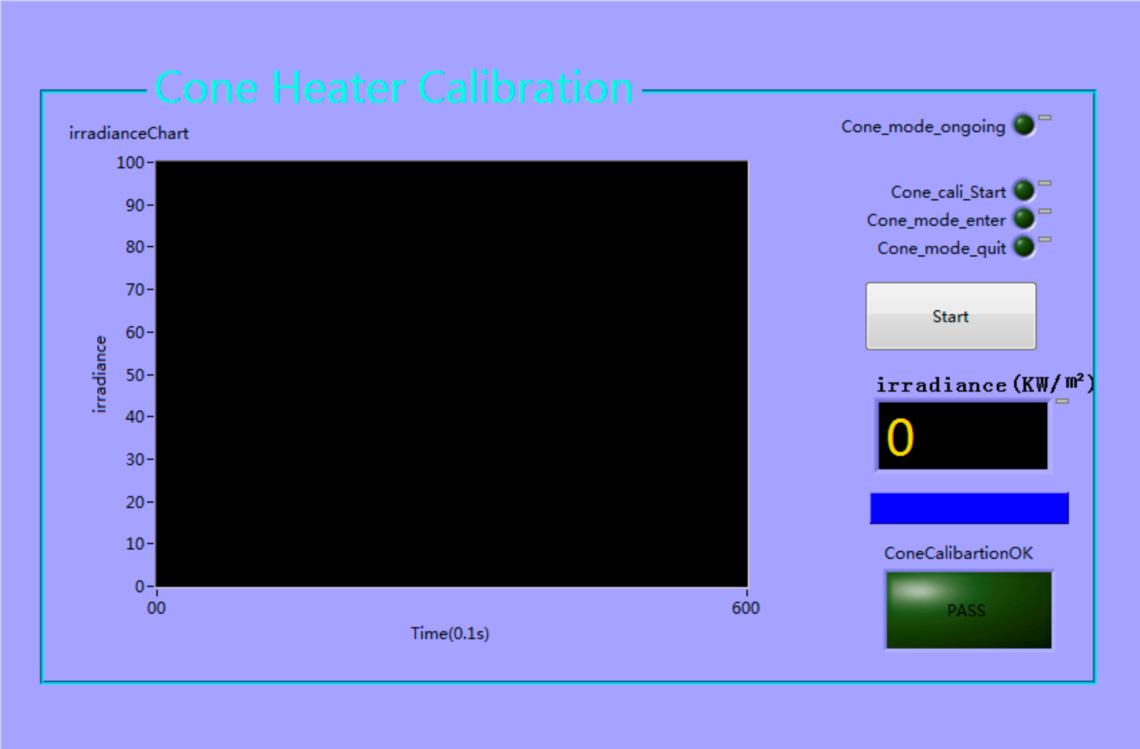Toggle the Cone_mode_enter LED indicator

1024,219
